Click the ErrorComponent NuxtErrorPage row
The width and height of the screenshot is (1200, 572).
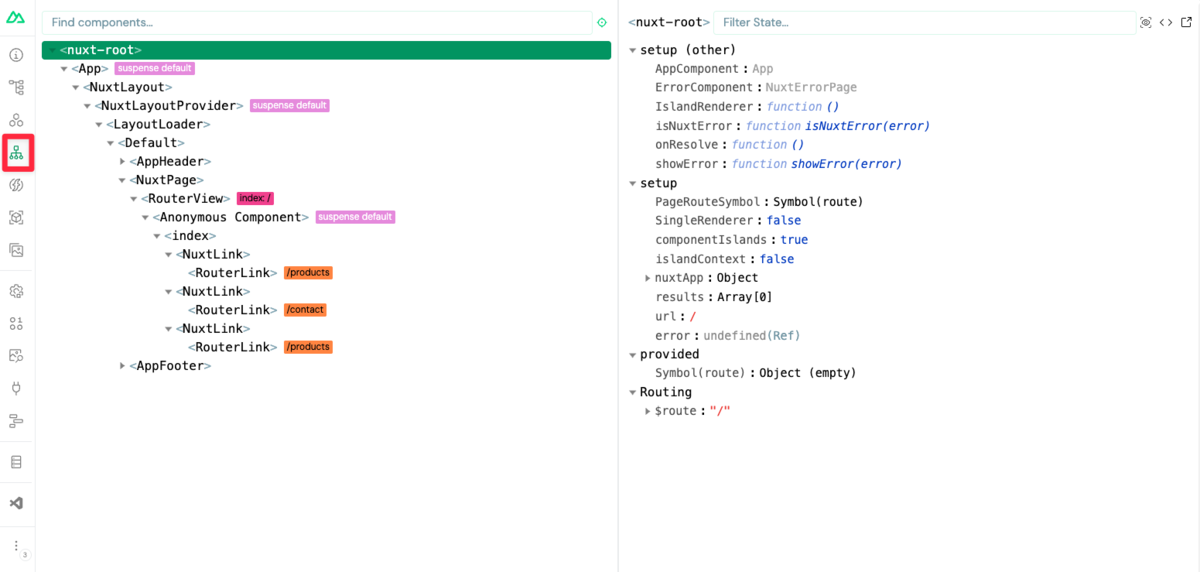756,88
